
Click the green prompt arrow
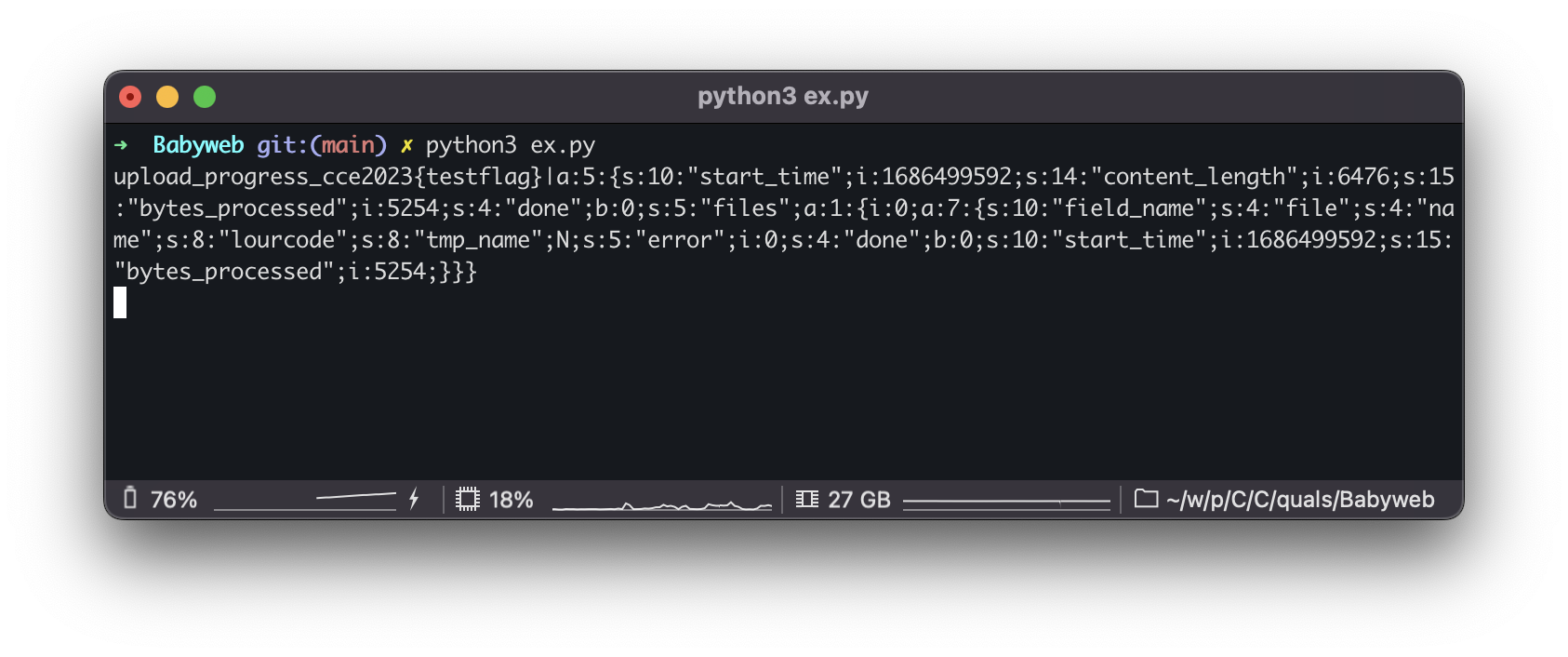pos(121,145)
